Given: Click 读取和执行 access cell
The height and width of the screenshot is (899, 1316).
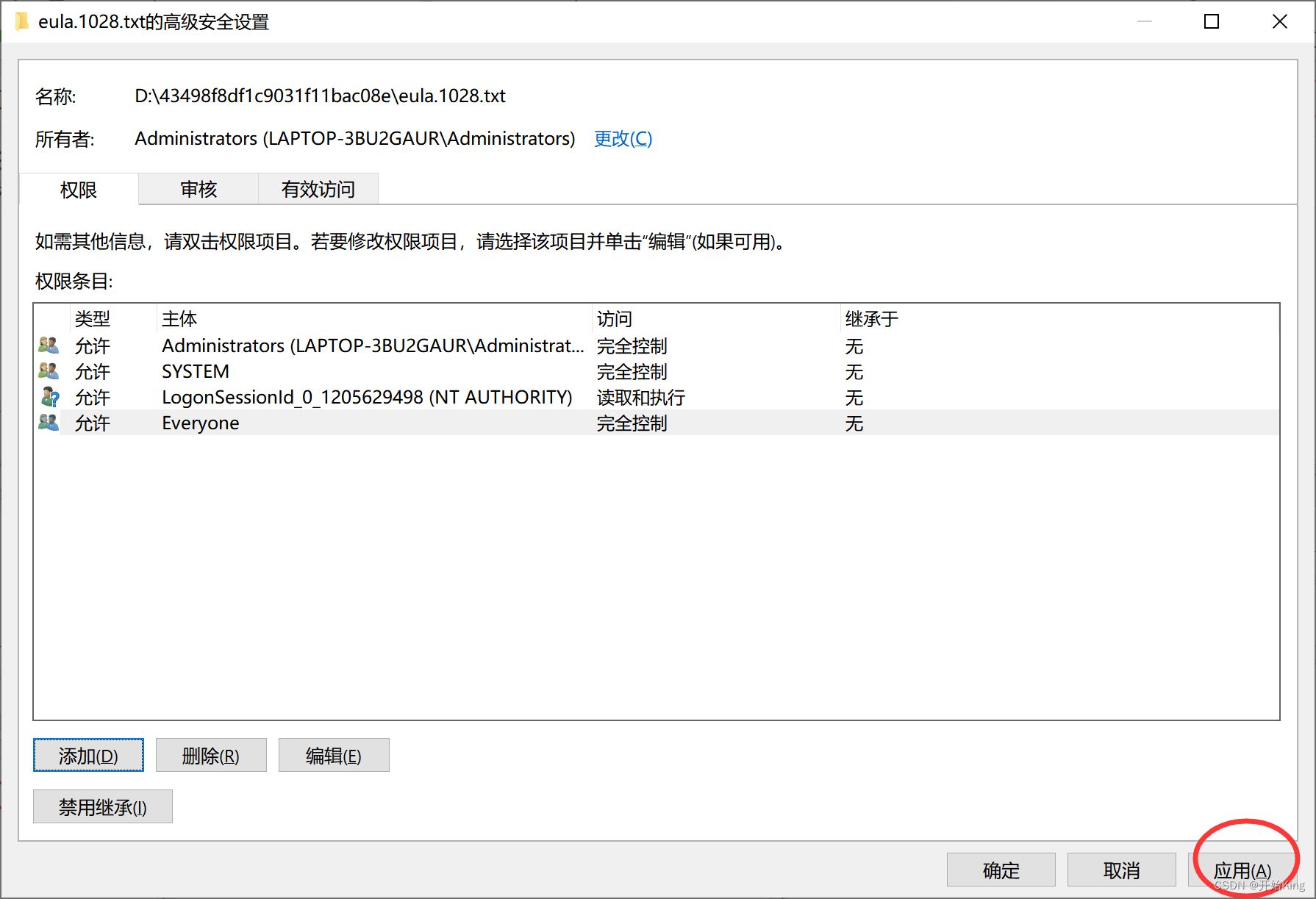Looking at the screenshot, I should pyautogui.click(x=640, y=397).
